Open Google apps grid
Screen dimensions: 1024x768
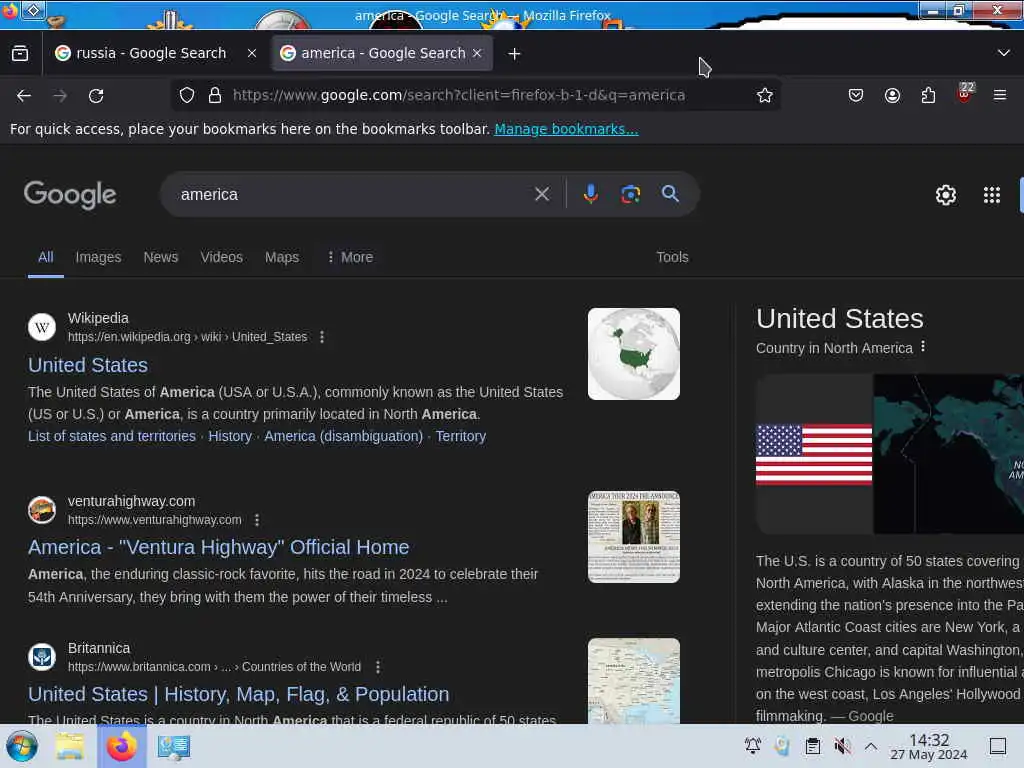pyautogui.click(x=991, y=195)
